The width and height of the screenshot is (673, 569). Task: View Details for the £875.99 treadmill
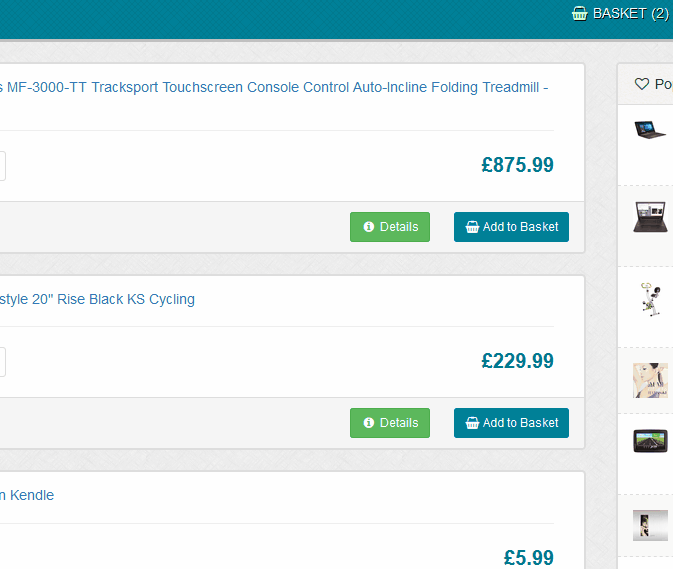(390, 227)
